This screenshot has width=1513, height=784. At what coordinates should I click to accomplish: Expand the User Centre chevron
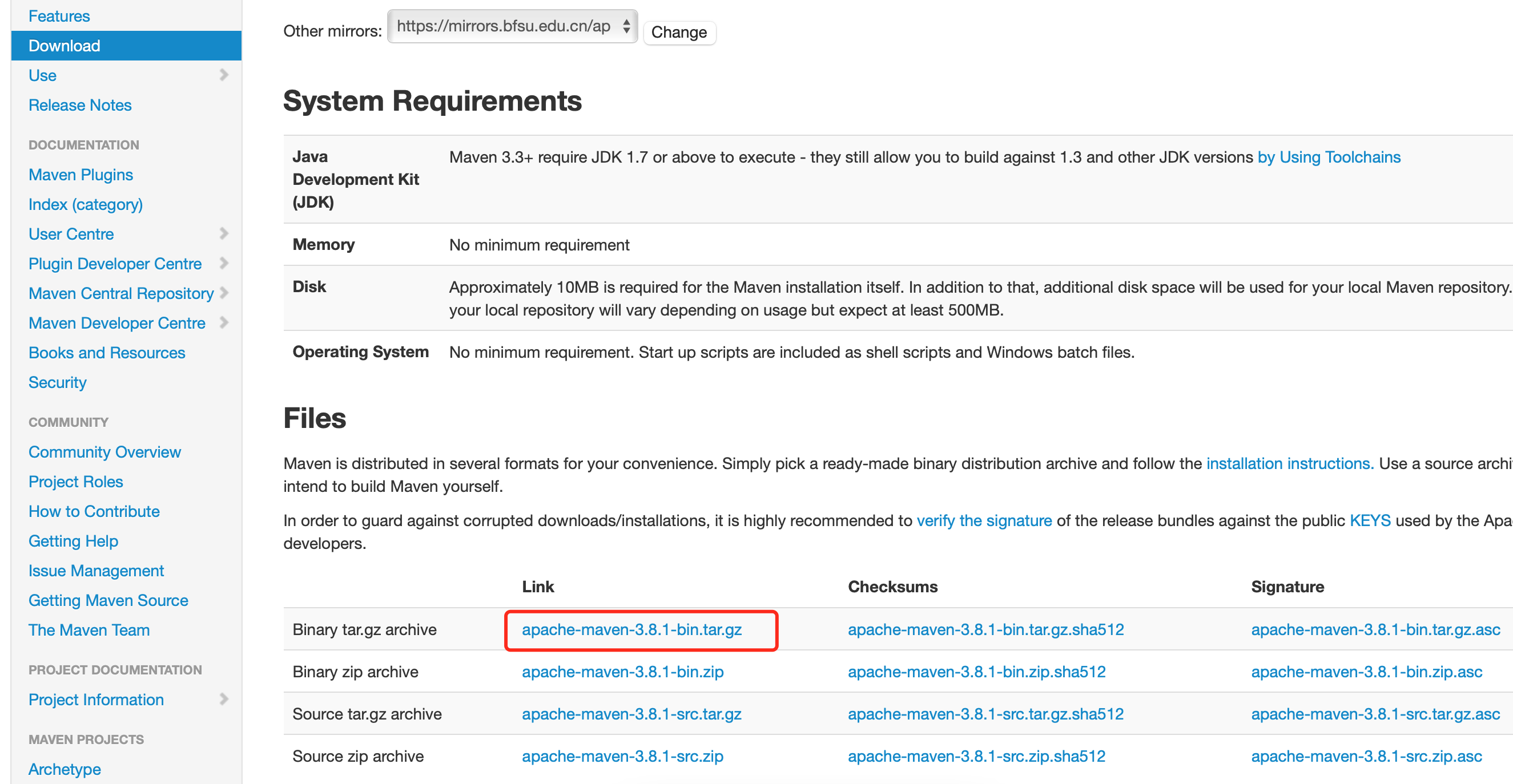224,233
